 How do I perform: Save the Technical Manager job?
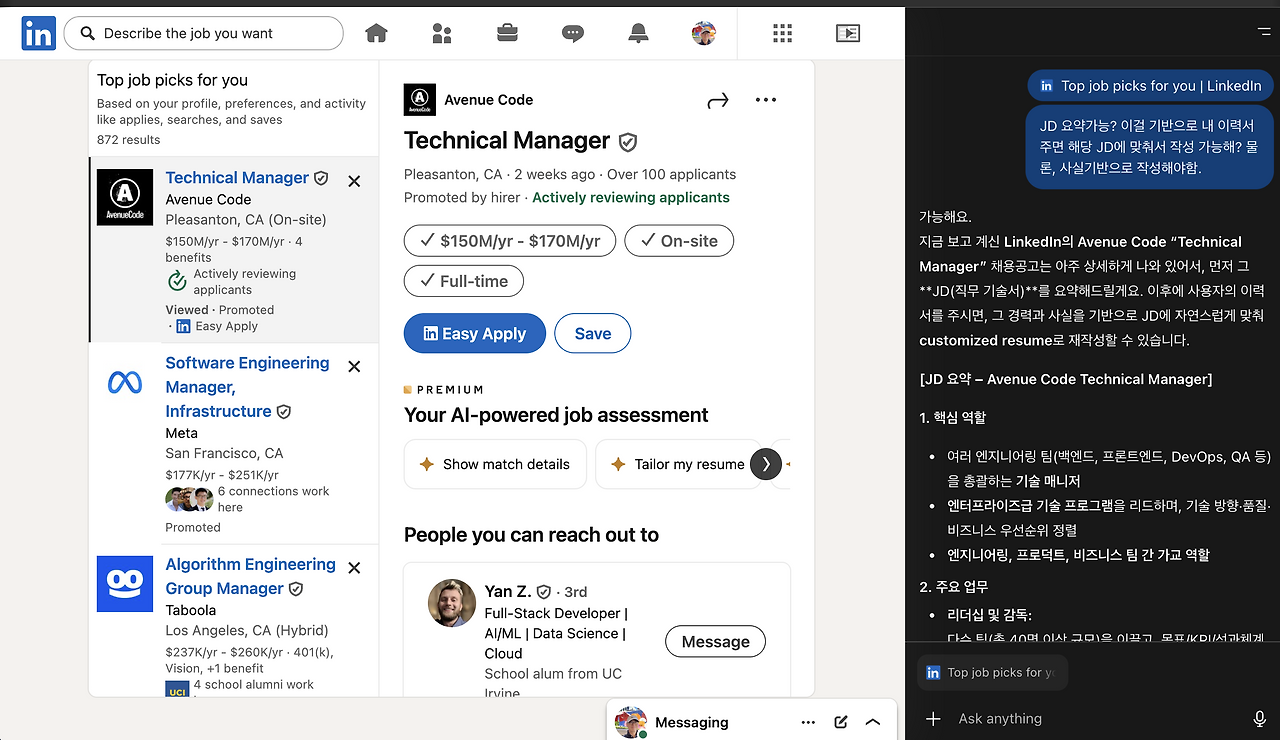593,334
